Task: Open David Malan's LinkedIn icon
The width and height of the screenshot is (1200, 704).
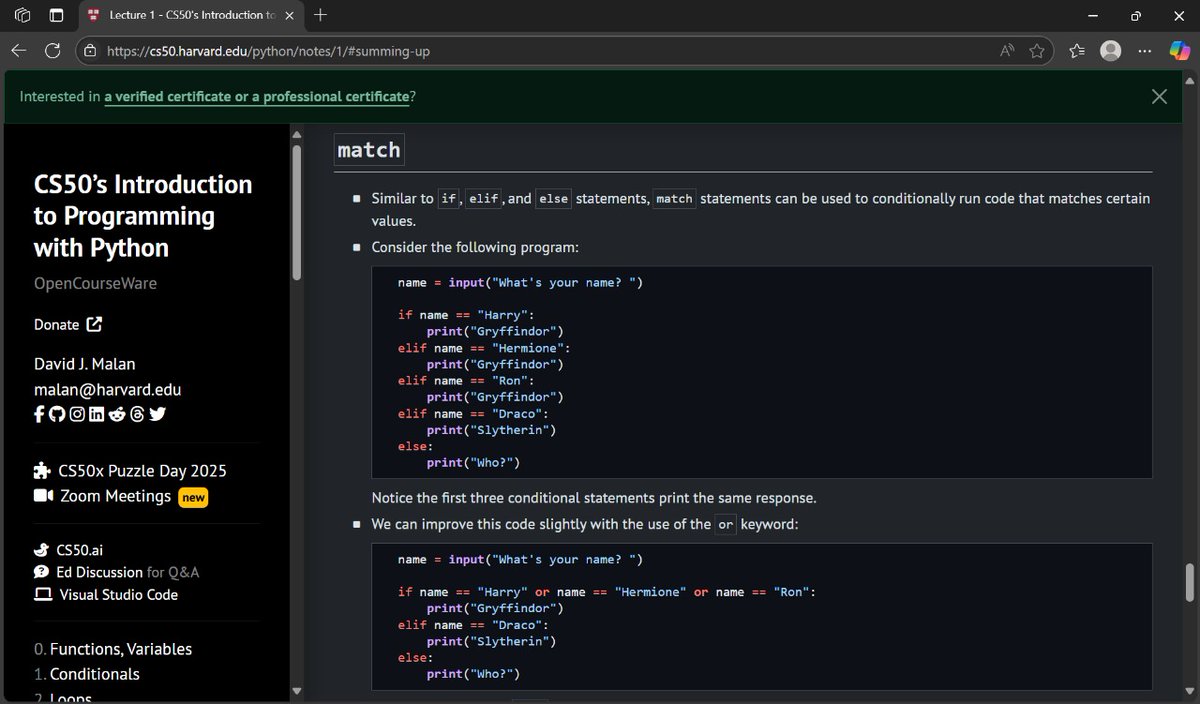Action: click(x=96, y=415)
